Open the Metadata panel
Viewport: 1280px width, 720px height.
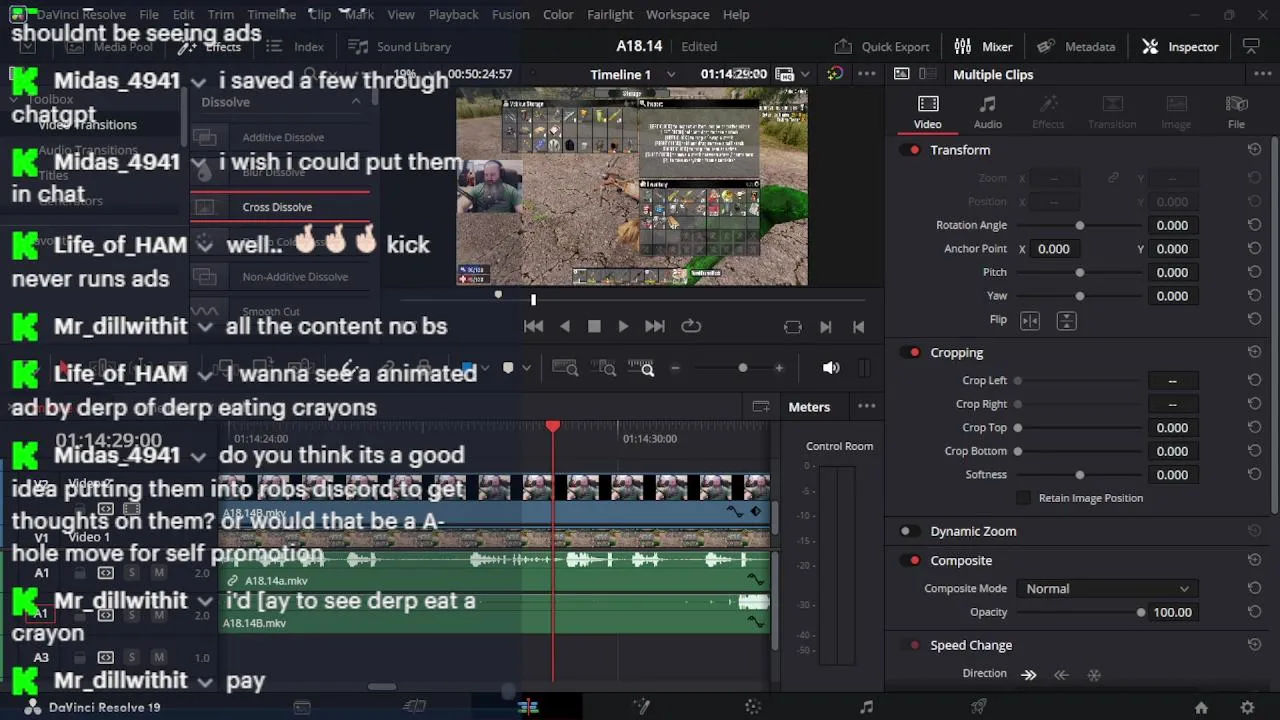1076,46
